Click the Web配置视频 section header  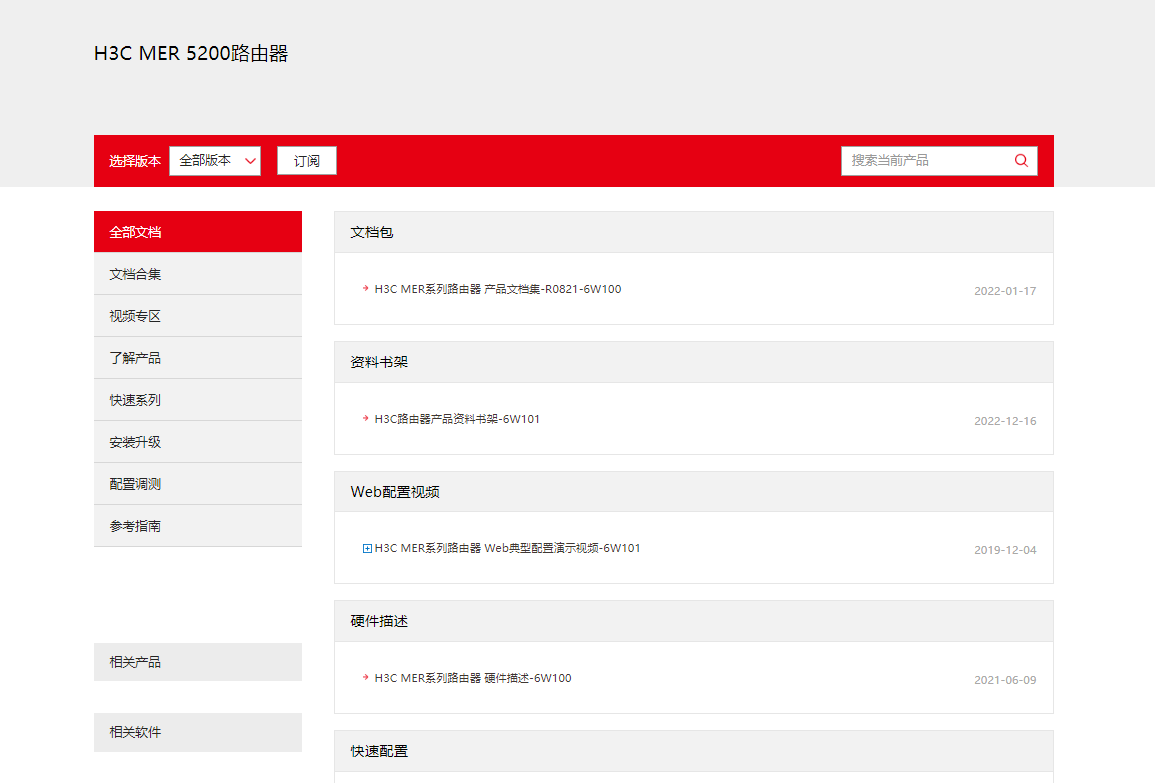pos(694,491)
